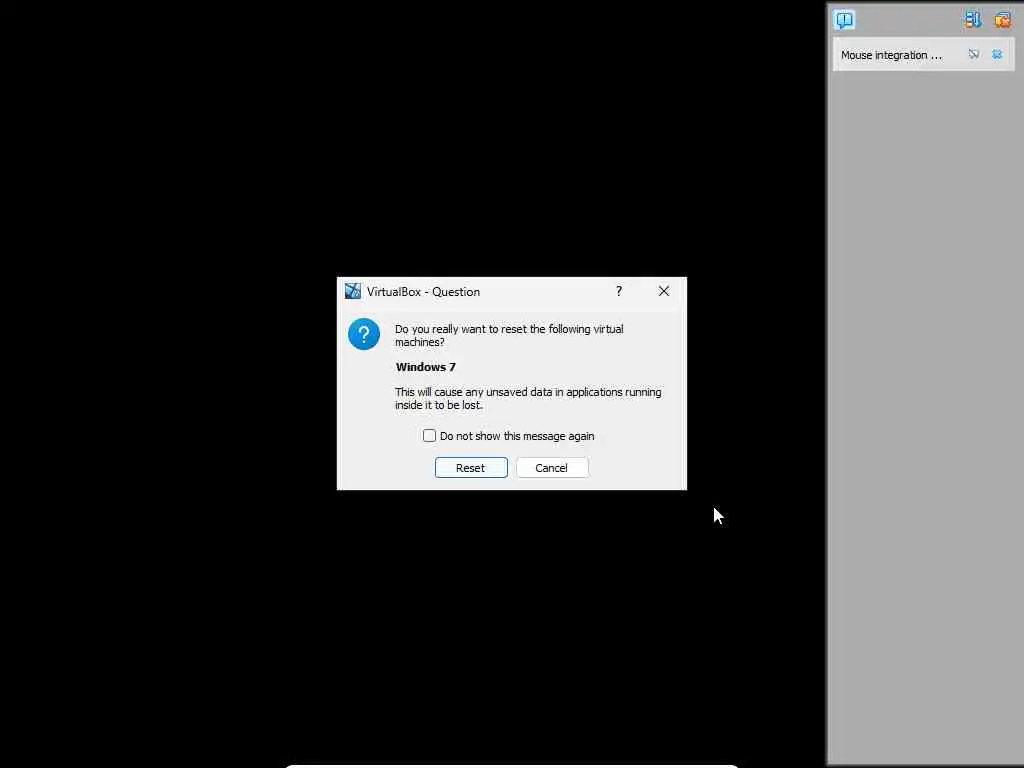The image size is (1024, 768).
Task: Check 'Do not show this message again'
Action: tap(429, 436)
